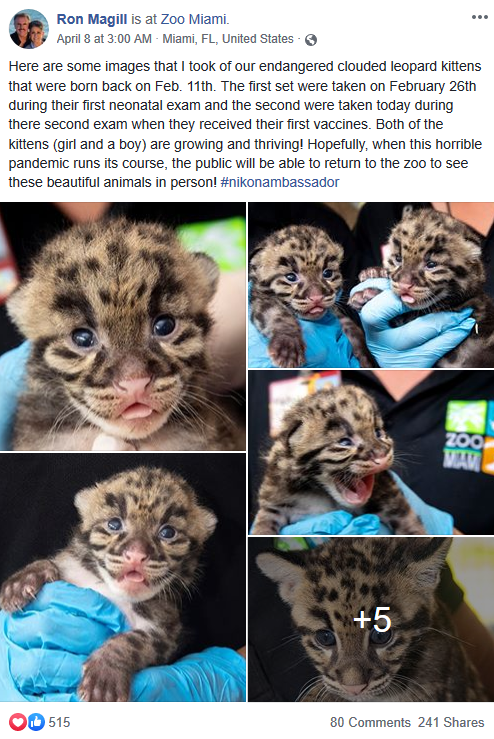
Task: Open the kitten held in blue gloves photo
Action: pyautogui.click(x=123, y=577)
